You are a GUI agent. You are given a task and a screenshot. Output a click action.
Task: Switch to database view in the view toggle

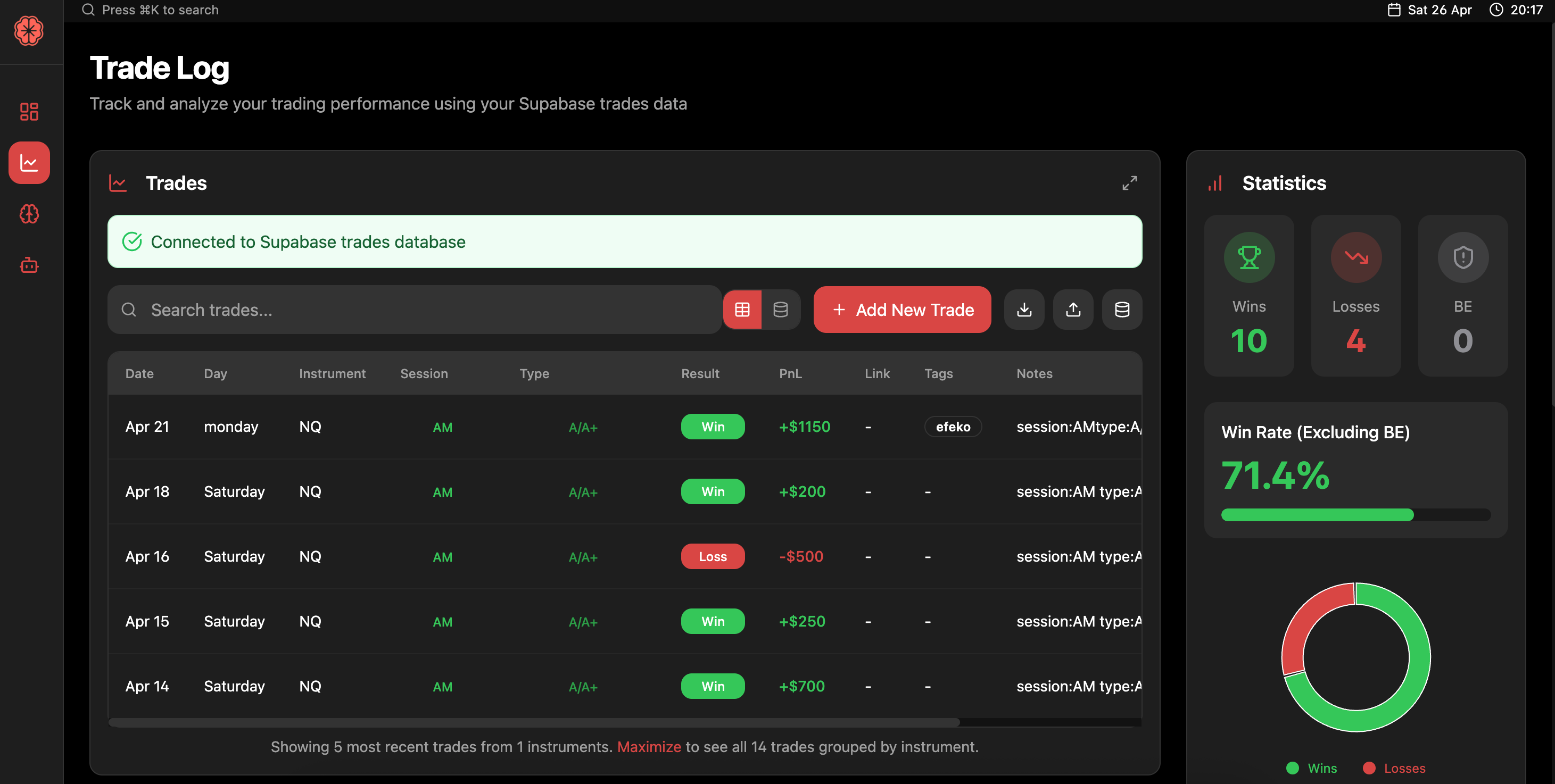(x=781, y=310)
